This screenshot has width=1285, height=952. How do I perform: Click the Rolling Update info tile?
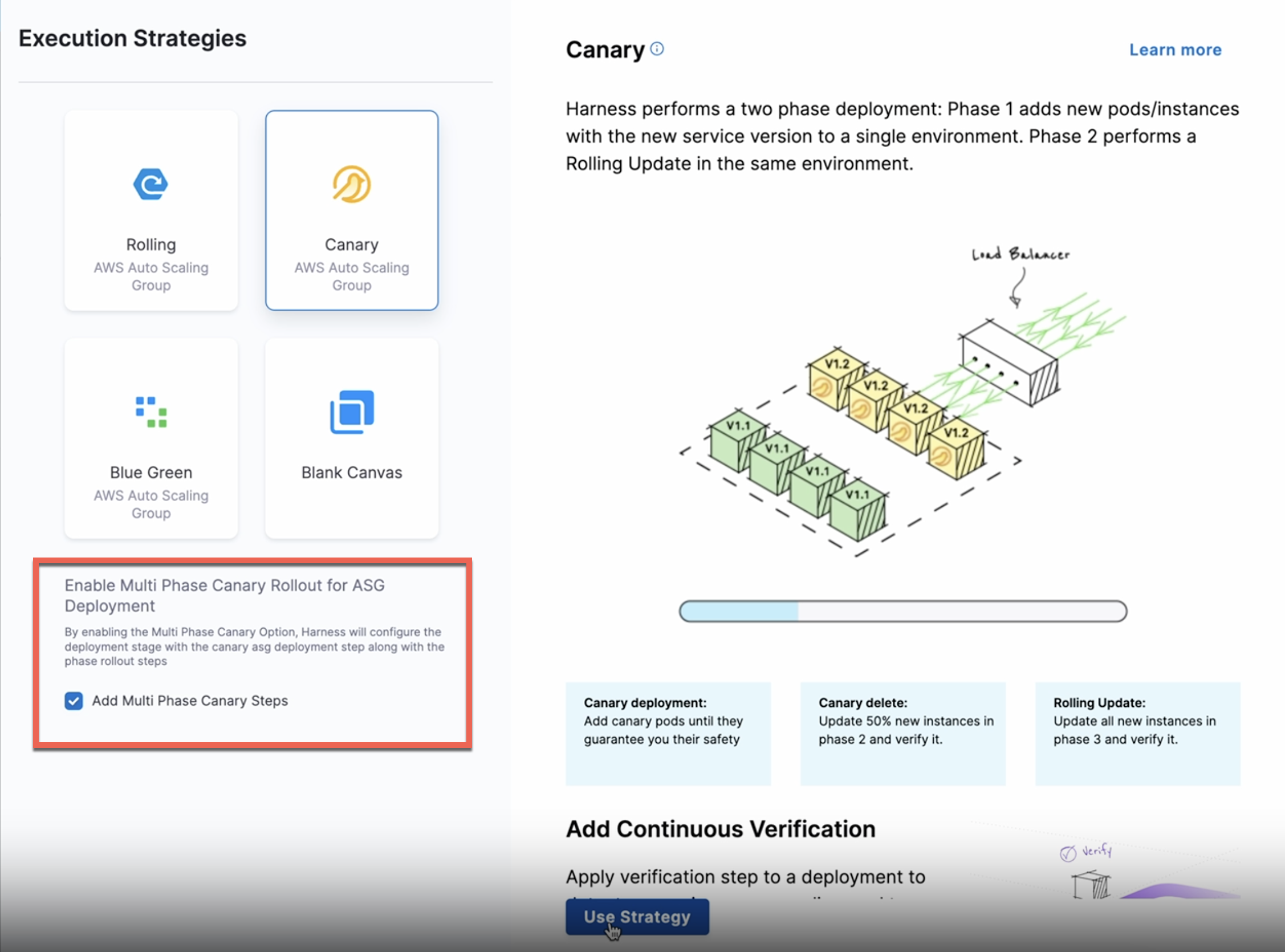point(1137,733)
